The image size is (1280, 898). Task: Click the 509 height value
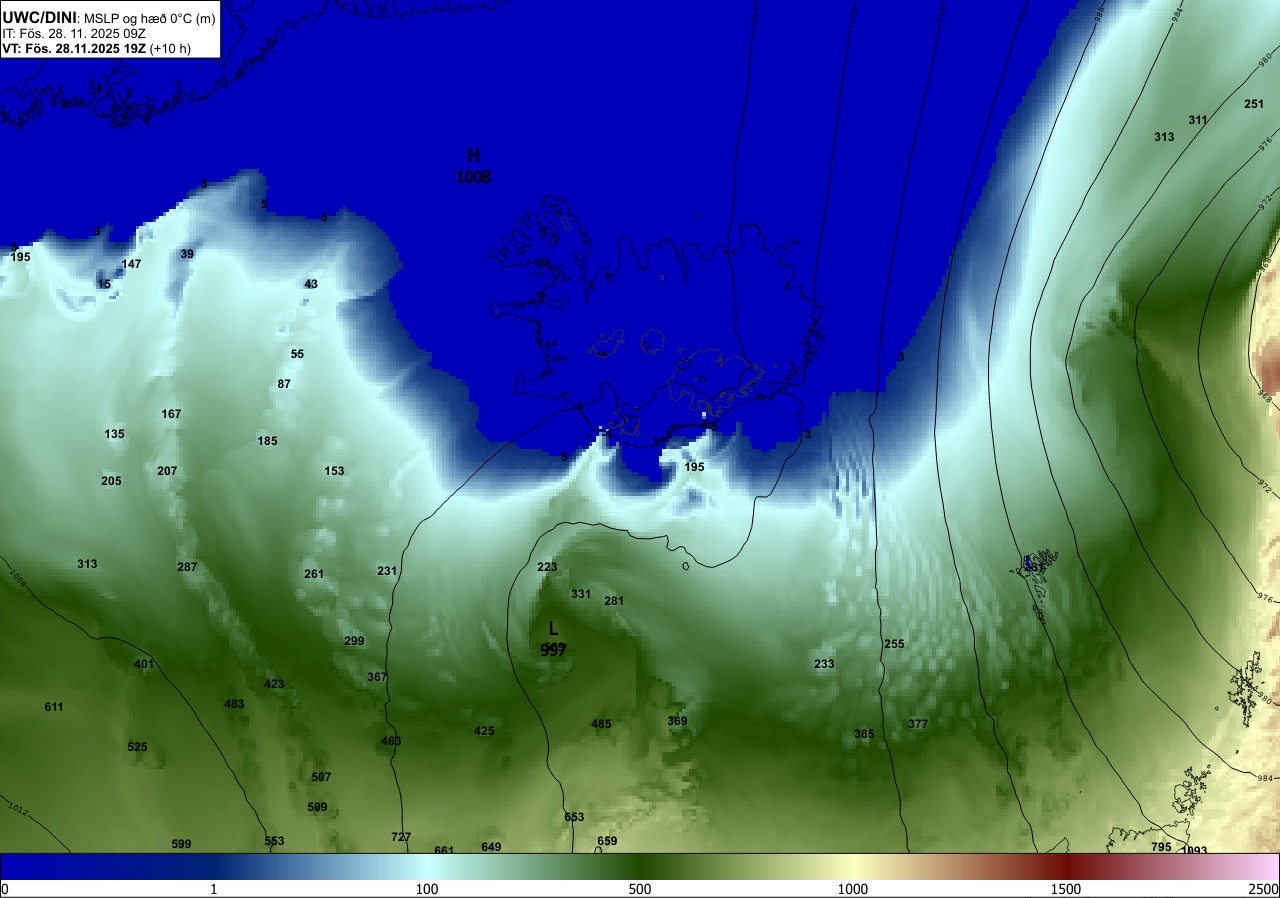pyautogui.click(x=317, y=807)
